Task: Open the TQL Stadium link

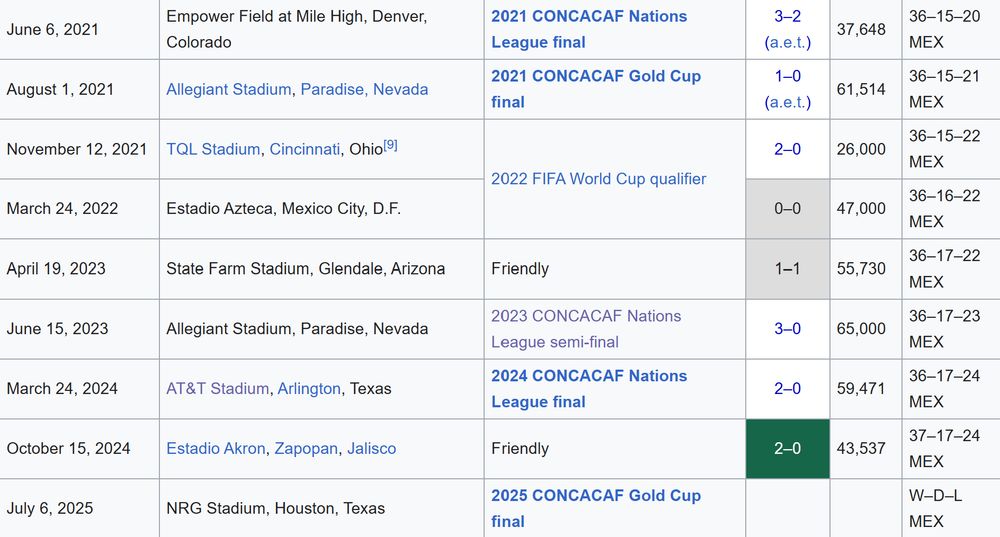Action: tap(213, 149)
